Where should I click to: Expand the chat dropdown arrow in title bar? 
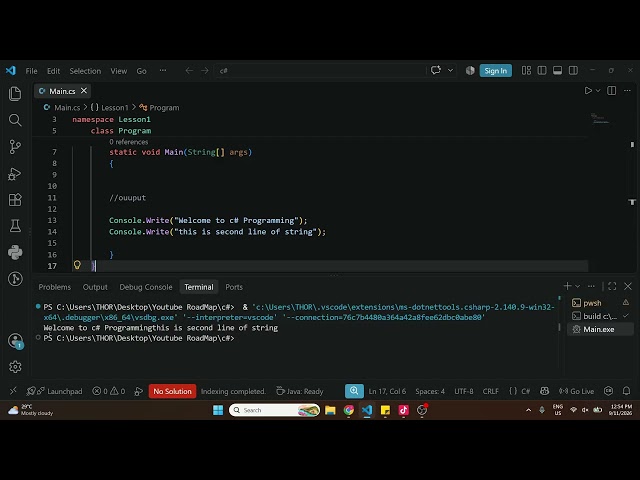[x=450, y=70]
